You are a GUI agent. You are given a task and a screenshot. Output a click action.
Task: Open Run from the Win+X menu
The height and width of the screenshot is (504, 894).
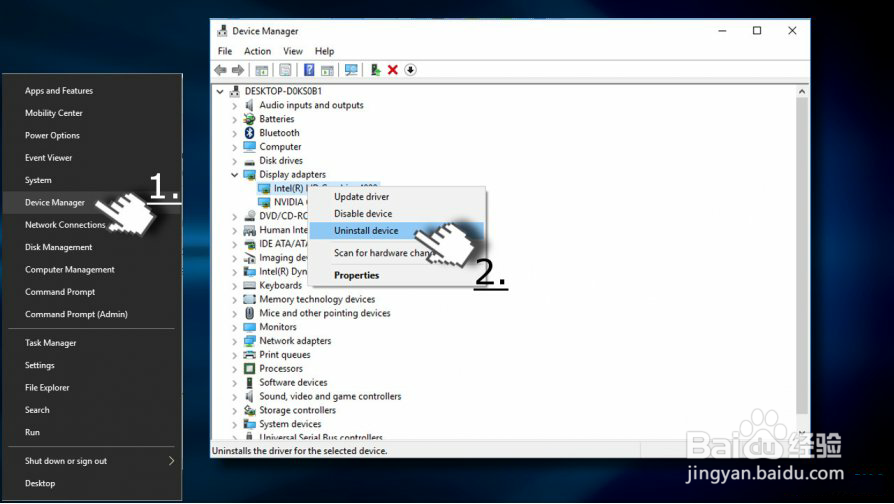(92, 432)
